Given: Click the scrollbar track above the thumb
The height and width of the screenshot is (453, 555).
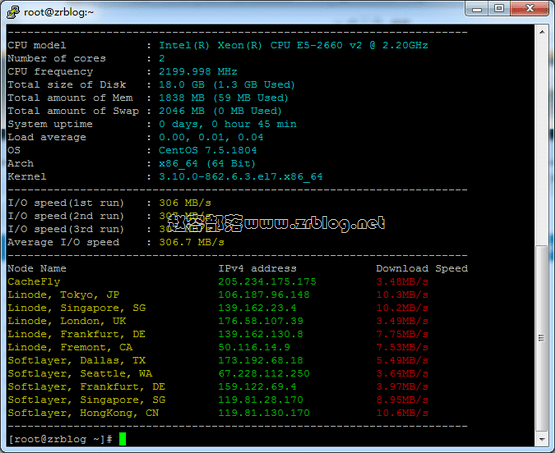Looking at the screenshot, I should (542, 142).
